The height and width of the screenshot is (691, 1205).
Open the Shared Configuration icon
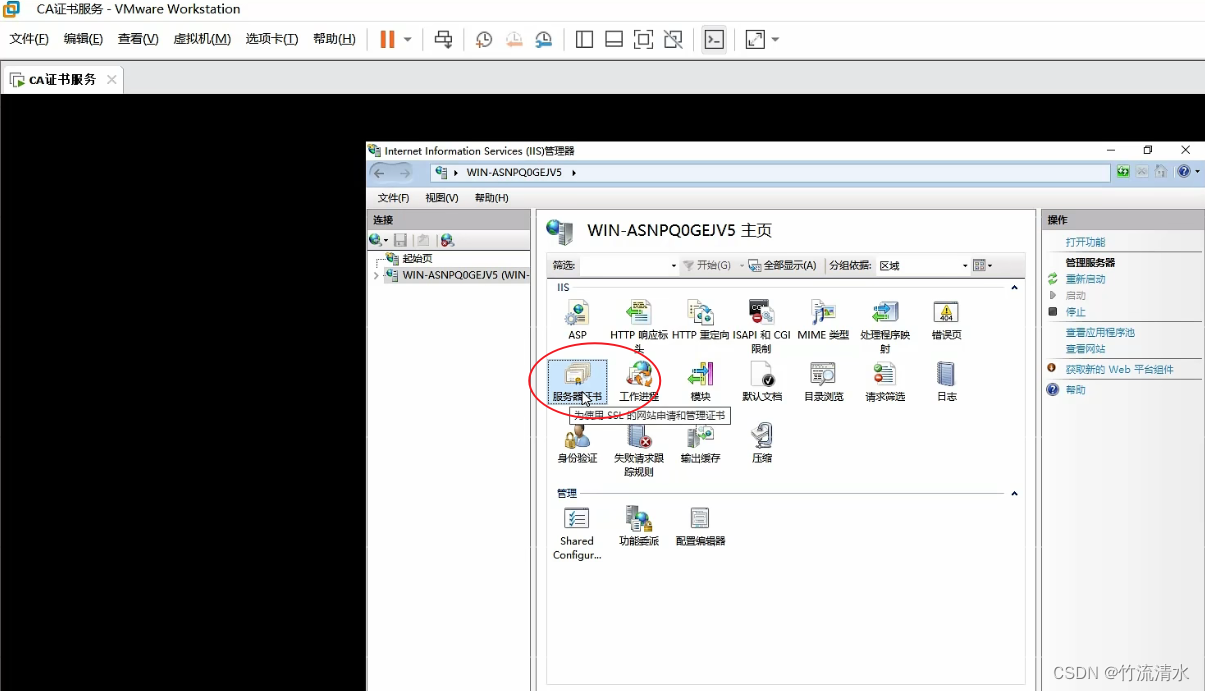[x=577, y=518]
